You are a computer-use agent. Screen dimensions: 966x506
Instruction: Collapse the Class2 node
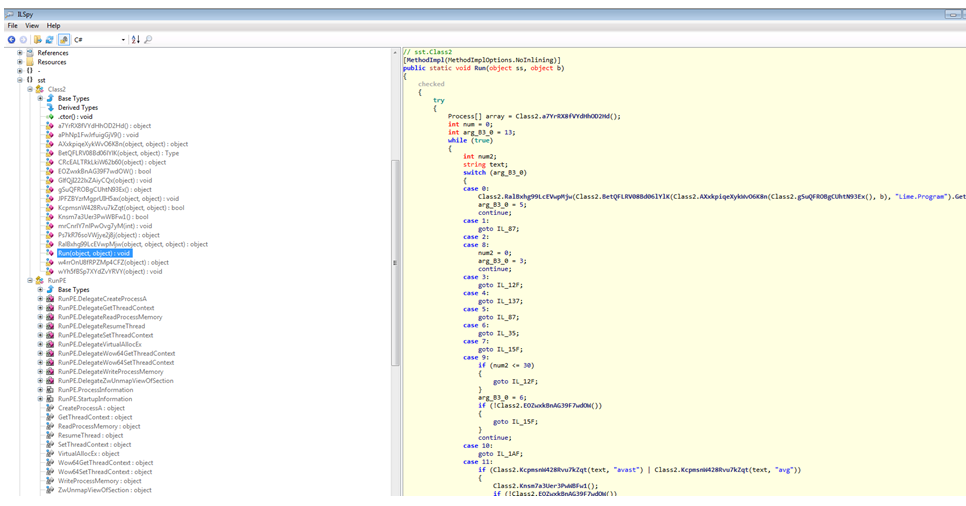[x=30, y=89]
